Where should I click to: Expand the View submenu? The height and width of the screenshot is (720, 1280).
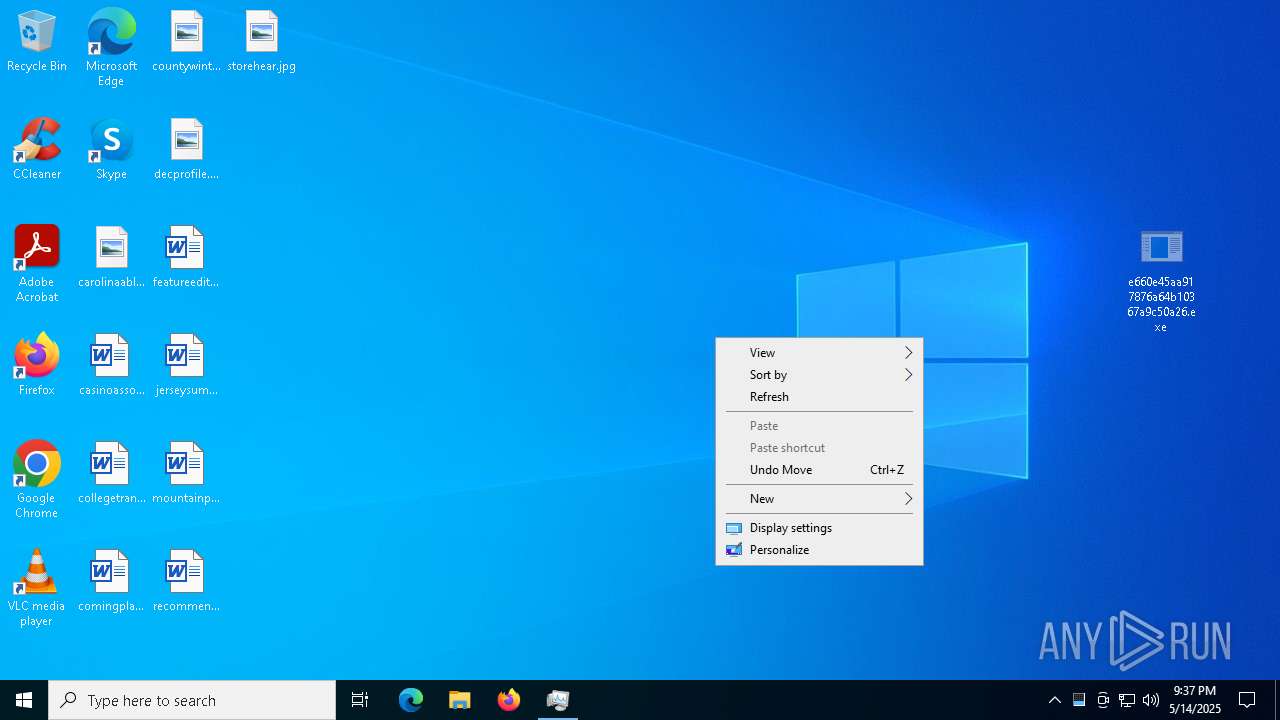819,353
